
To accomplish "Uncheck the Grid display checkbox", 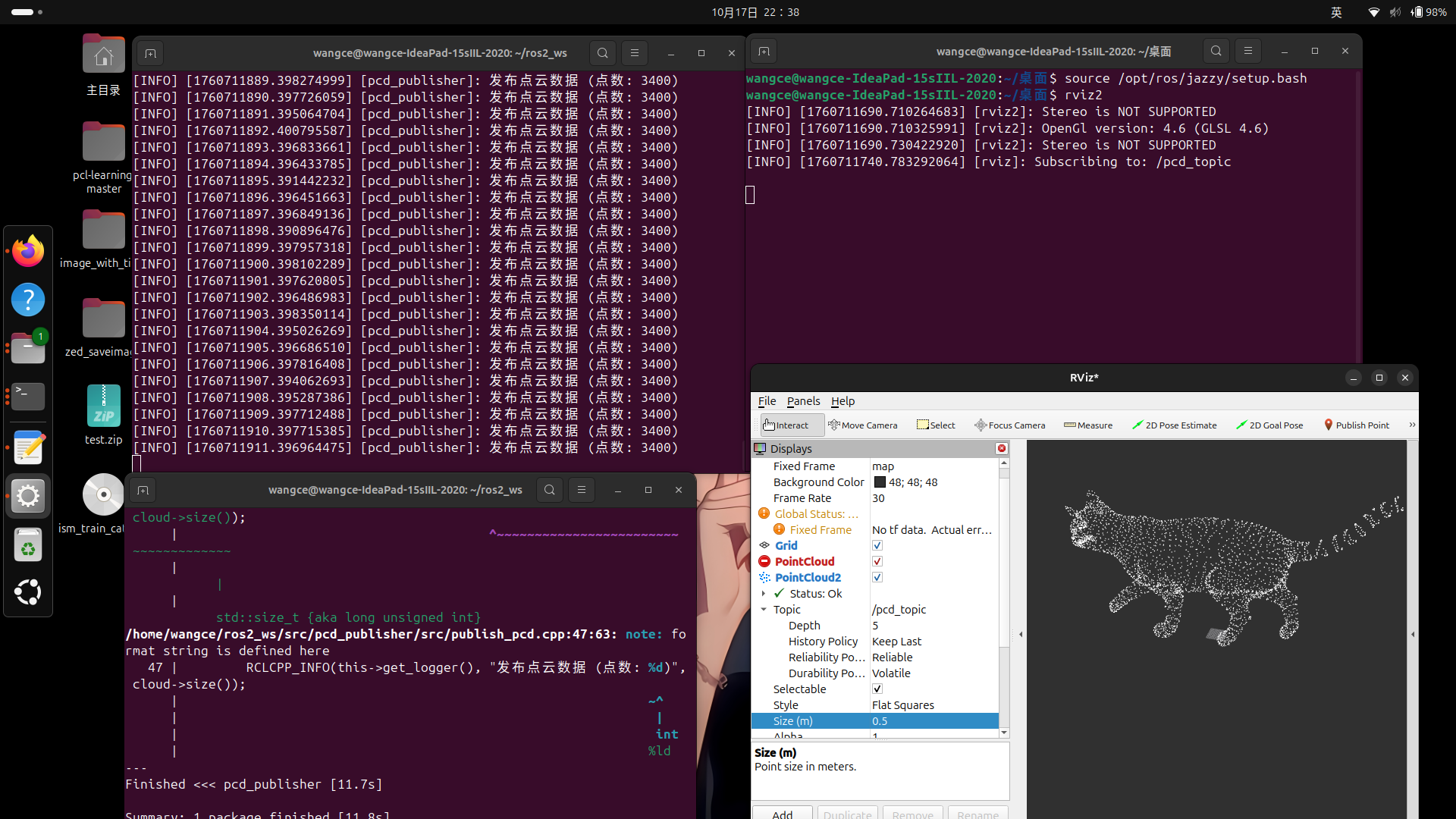I will [x=877, y=546].
